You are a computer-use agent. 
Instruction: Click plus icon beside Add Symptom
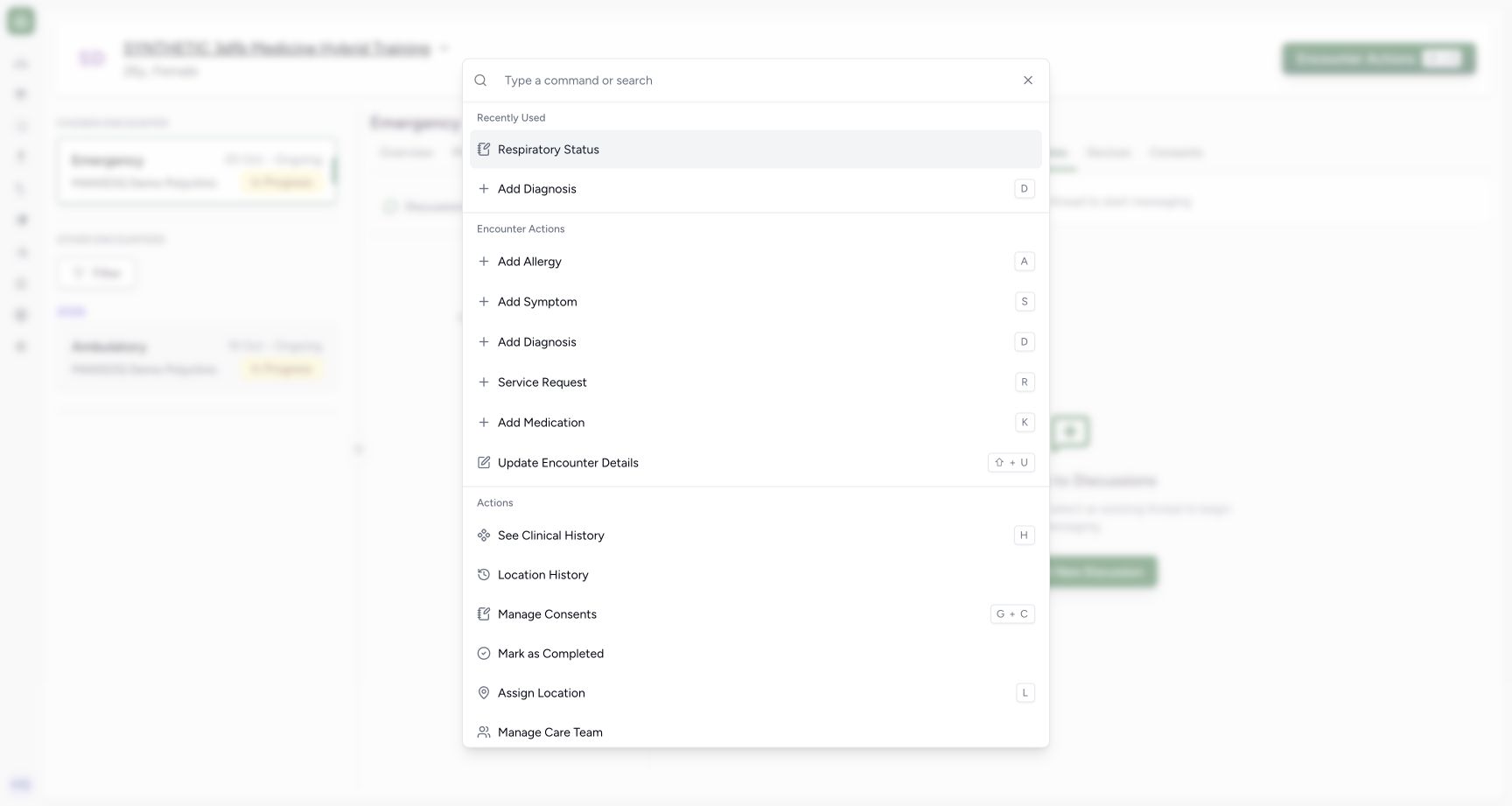click(x=484, y=302)
